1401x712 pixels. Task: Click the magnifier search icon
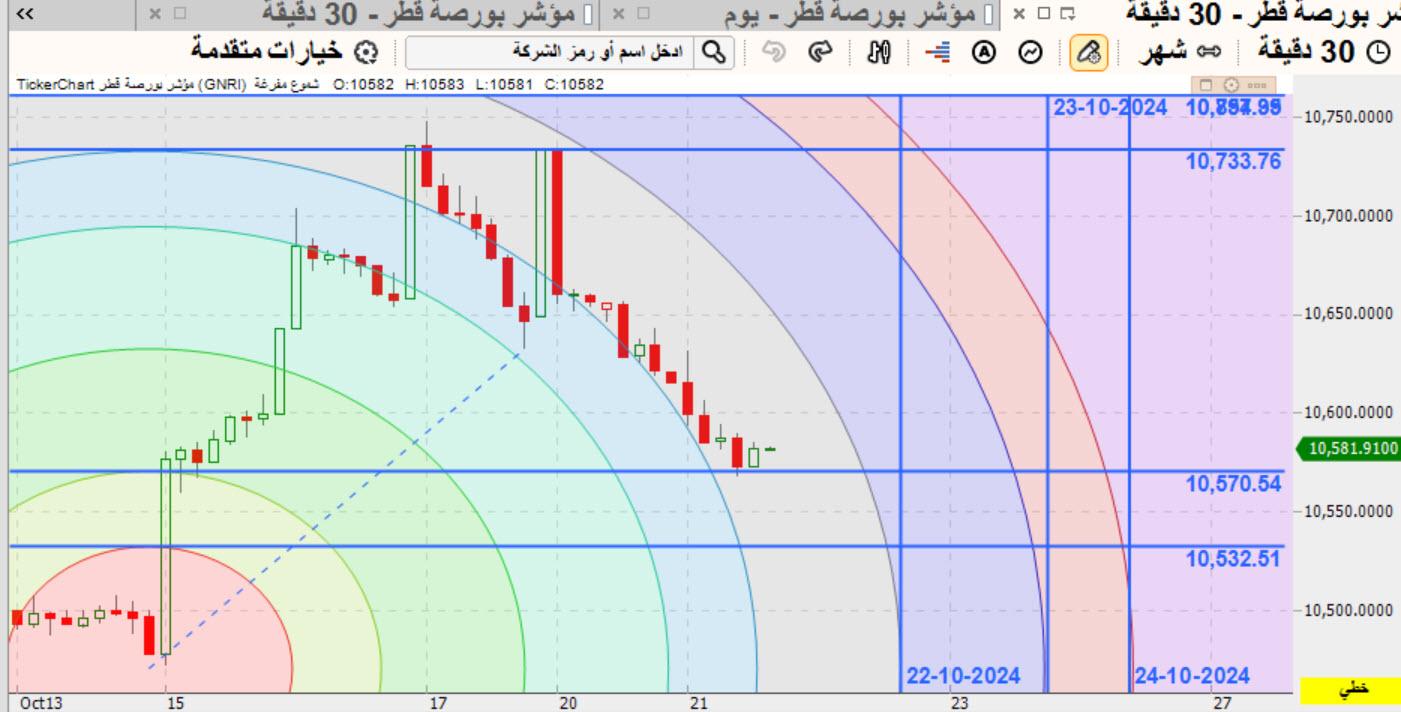(716, 53)
